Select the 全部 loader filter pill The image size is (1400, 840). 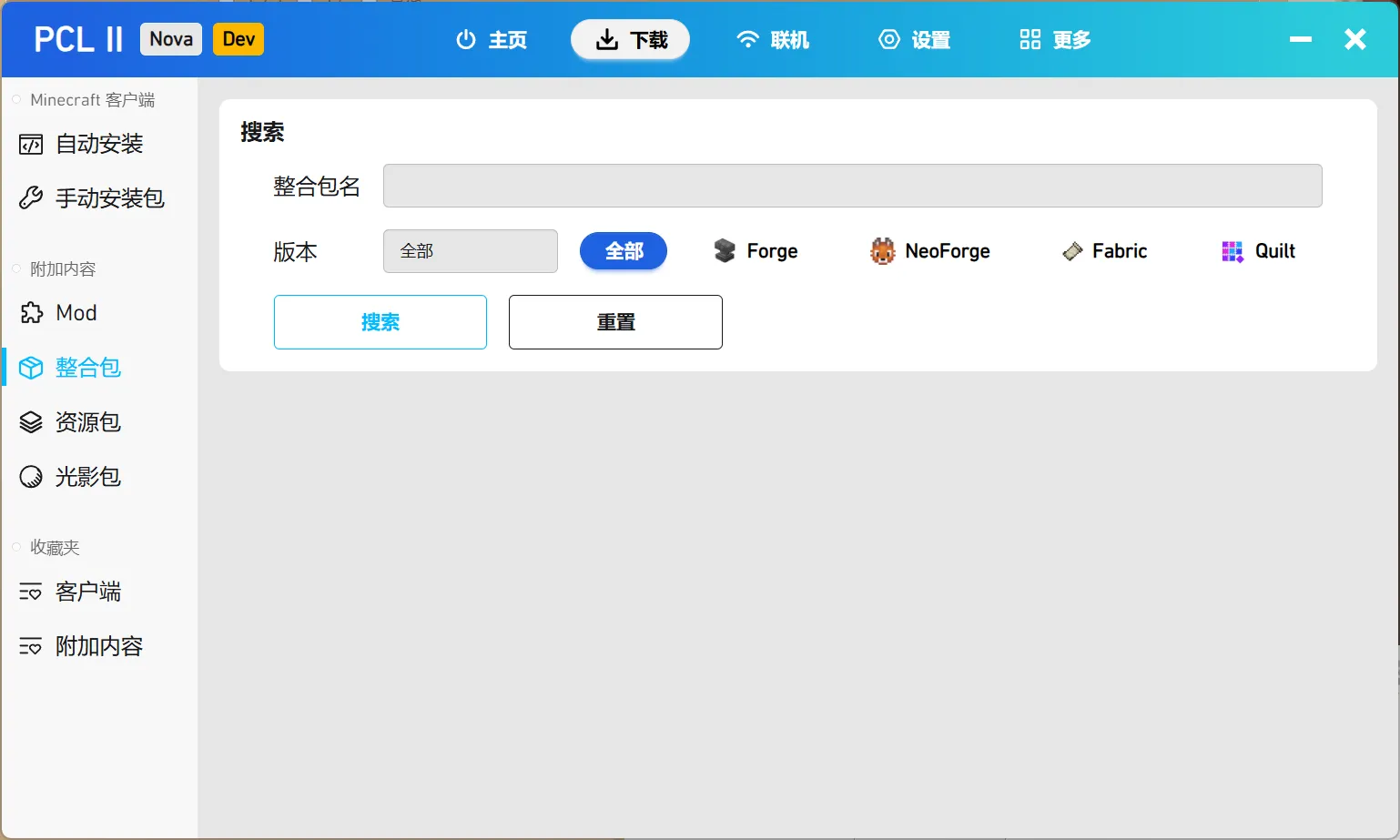click(624, 251)
